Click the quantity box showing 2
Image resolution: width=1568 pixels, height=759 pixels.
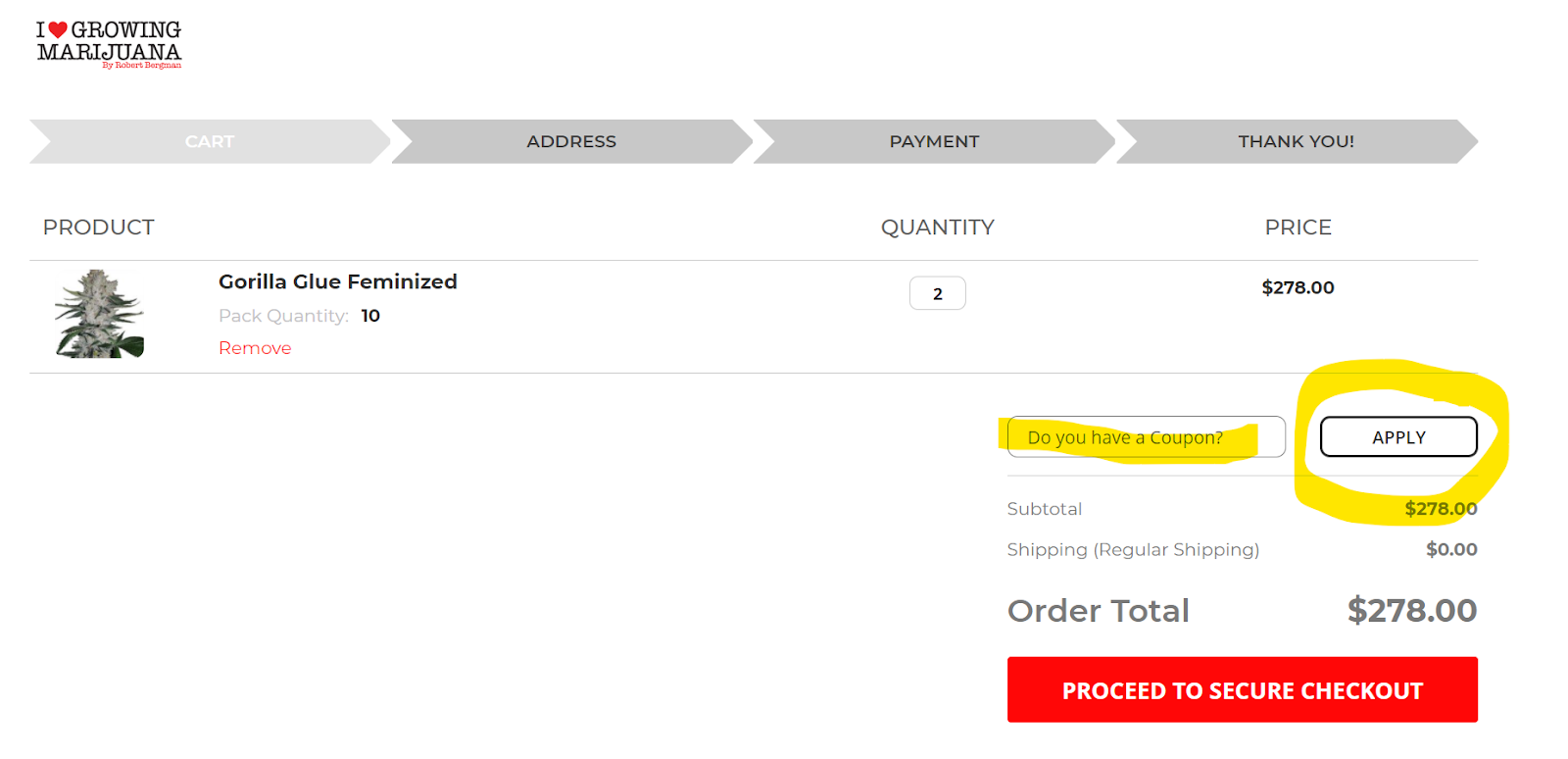pyautogui.click(x=938, y=293)
